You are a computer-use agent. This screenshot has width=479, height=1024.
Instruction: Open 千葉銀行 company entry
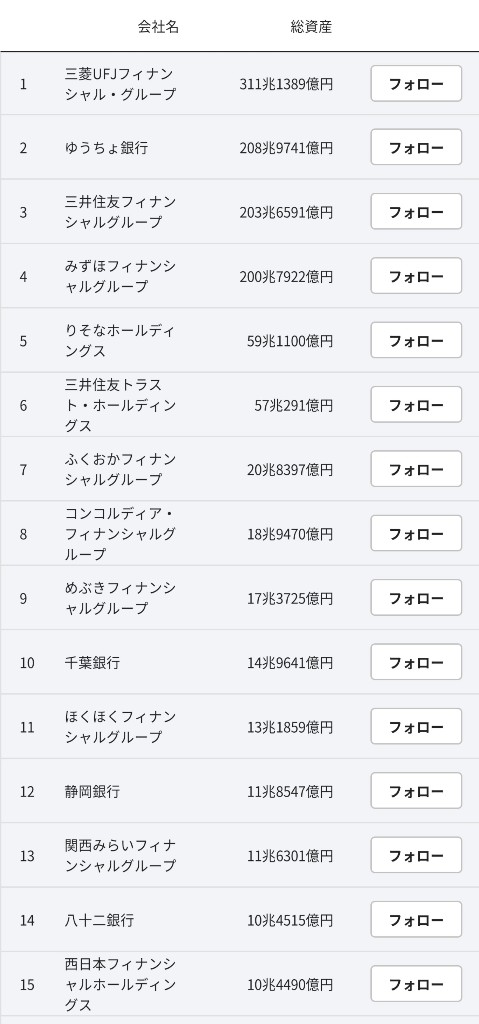[x=92, y=663]
